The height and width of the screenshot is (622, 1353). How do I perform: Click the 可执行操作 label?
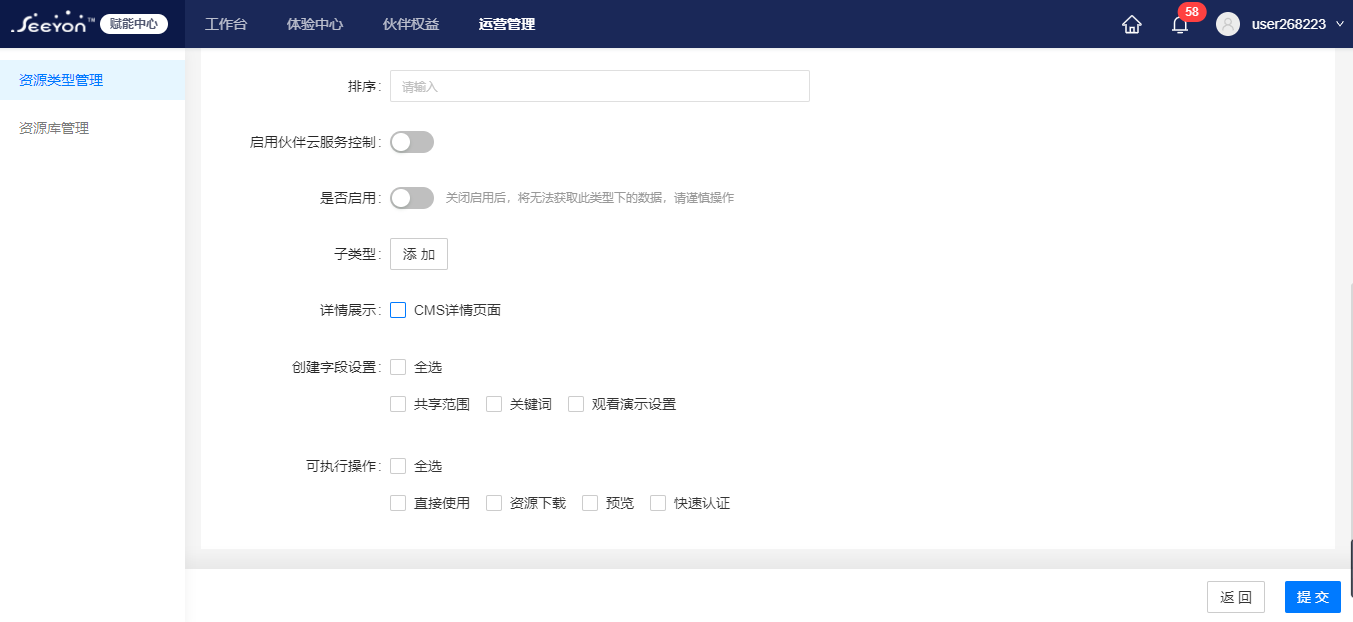click(x=345, y=466)
